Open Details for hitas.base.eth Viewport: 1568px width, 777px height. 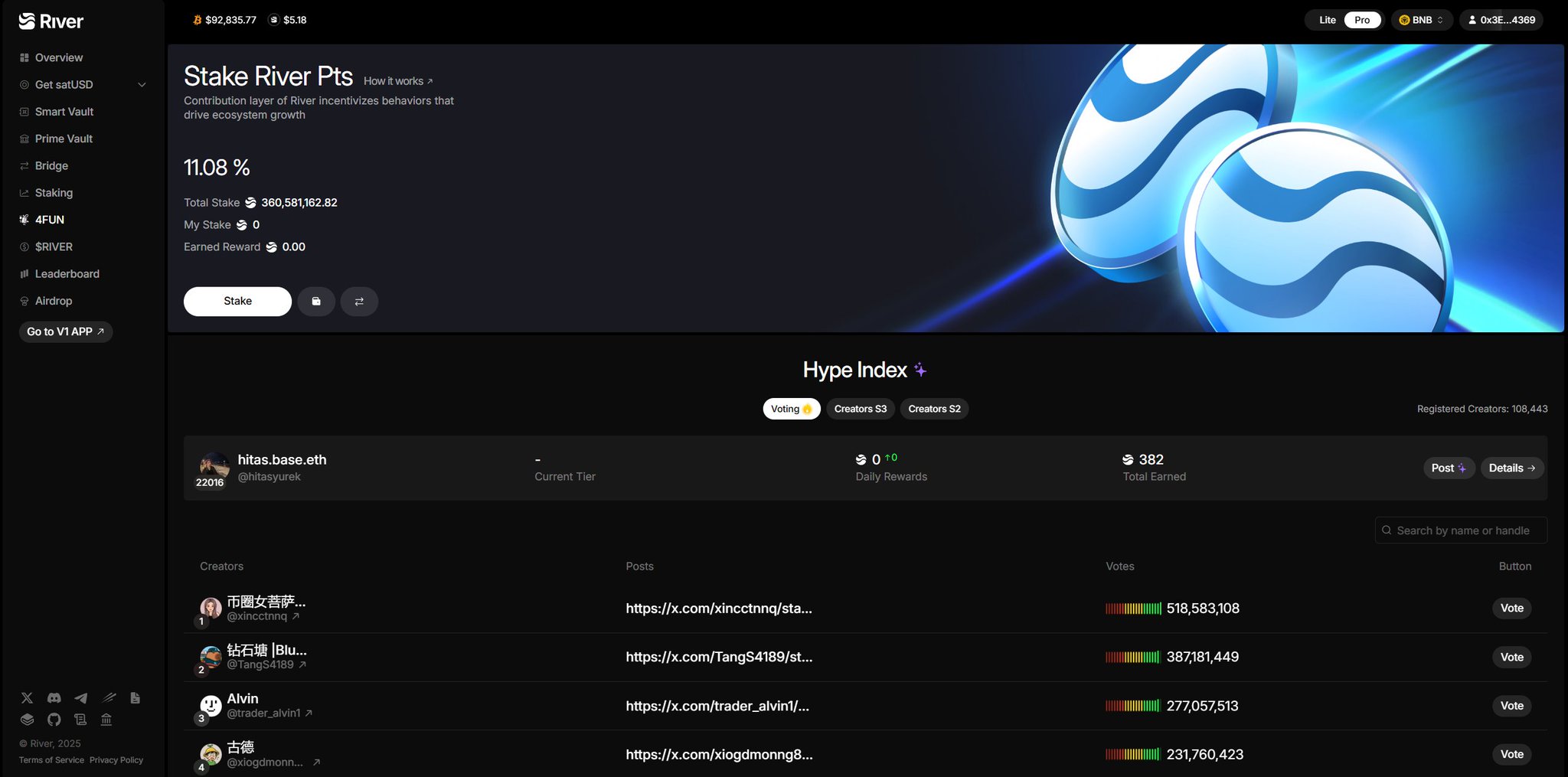click(x=1512, y=468)
